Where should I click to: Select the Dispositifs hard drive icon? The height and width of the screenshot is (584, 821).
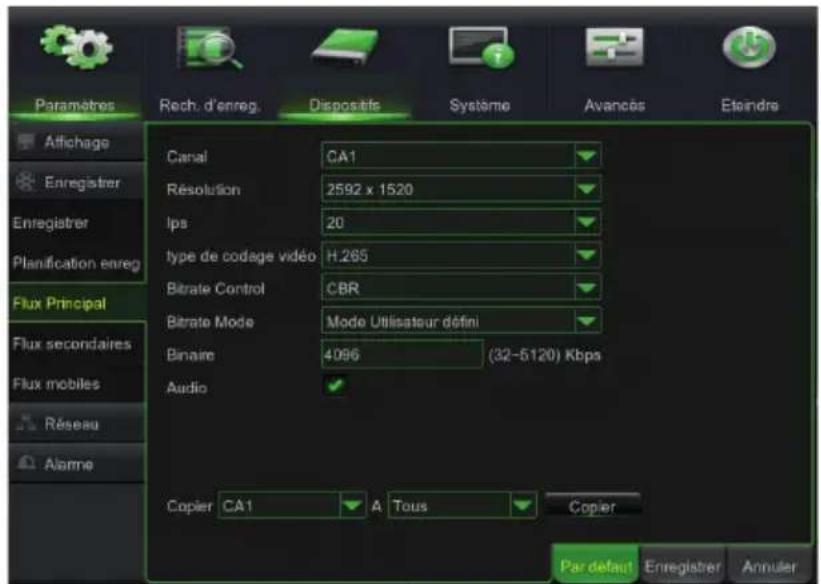(345, 48)
